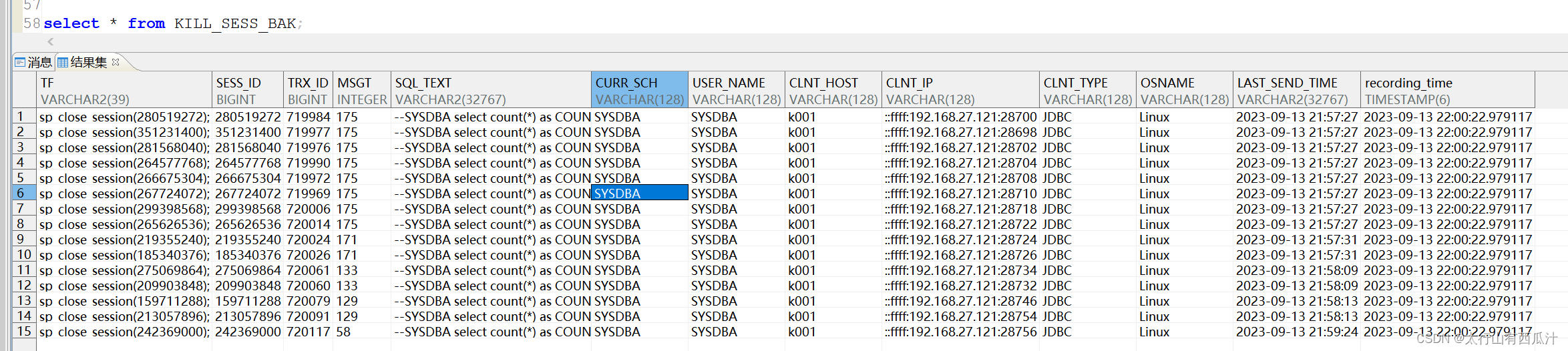Click the USER_NAME column header
The width and height of the screenshot is (1568, 351).
tap(736, 91)
